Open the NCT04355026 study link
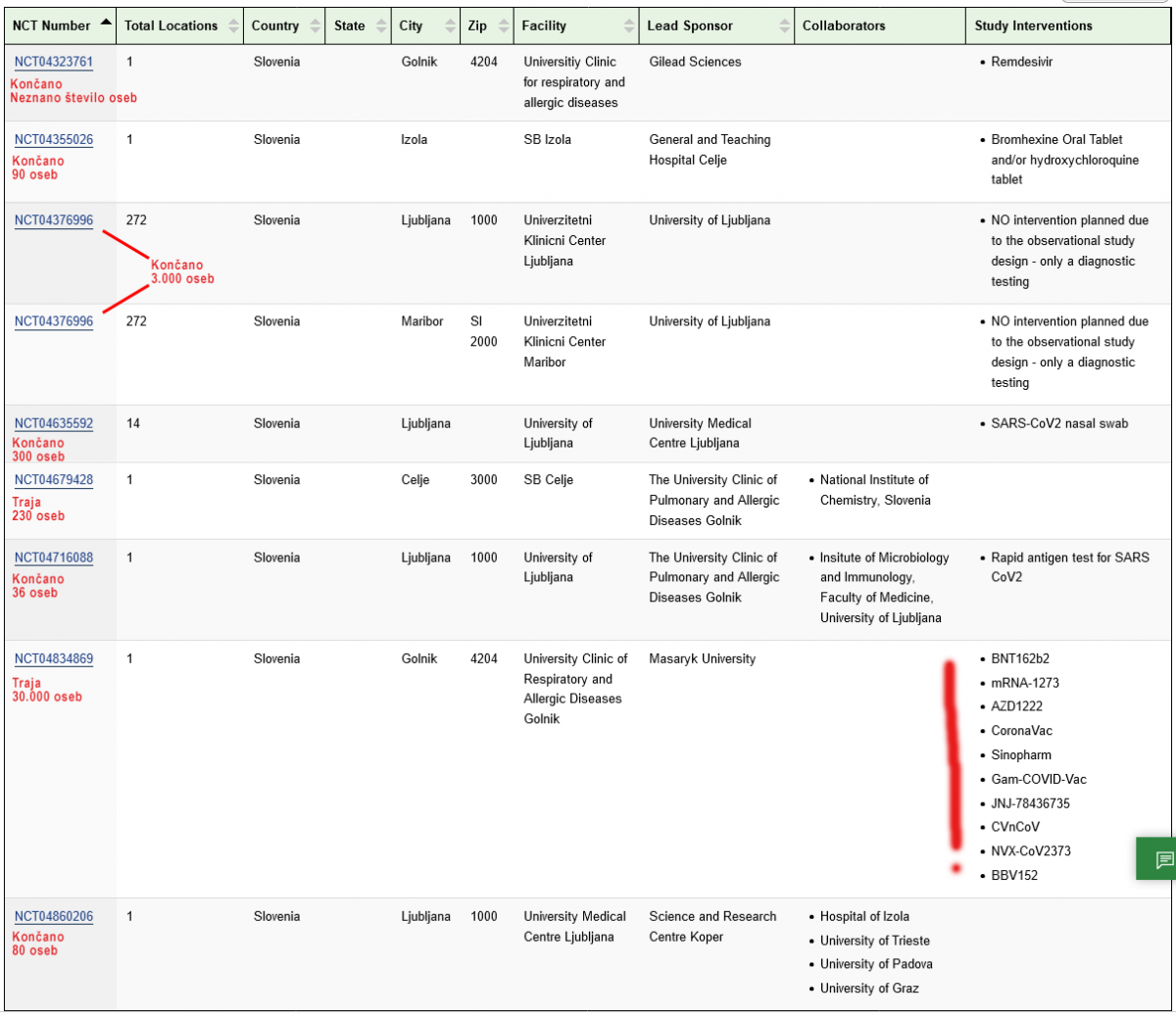This screenshot has width=1176, height=1017. (54, 139)
